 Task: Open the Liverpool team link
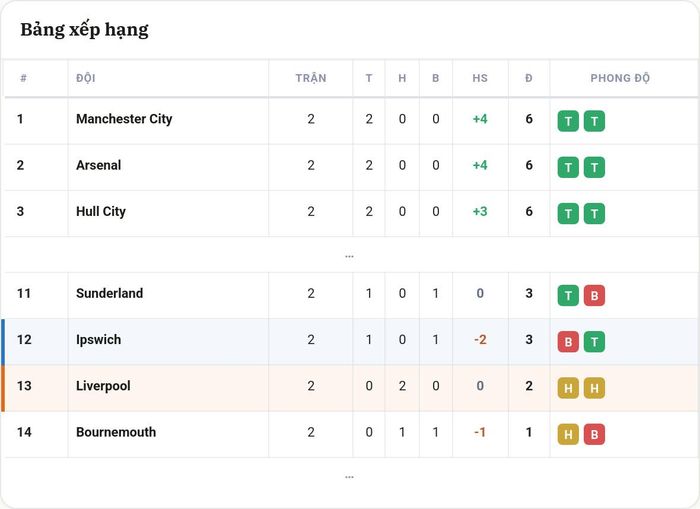[x=103, y=386]
